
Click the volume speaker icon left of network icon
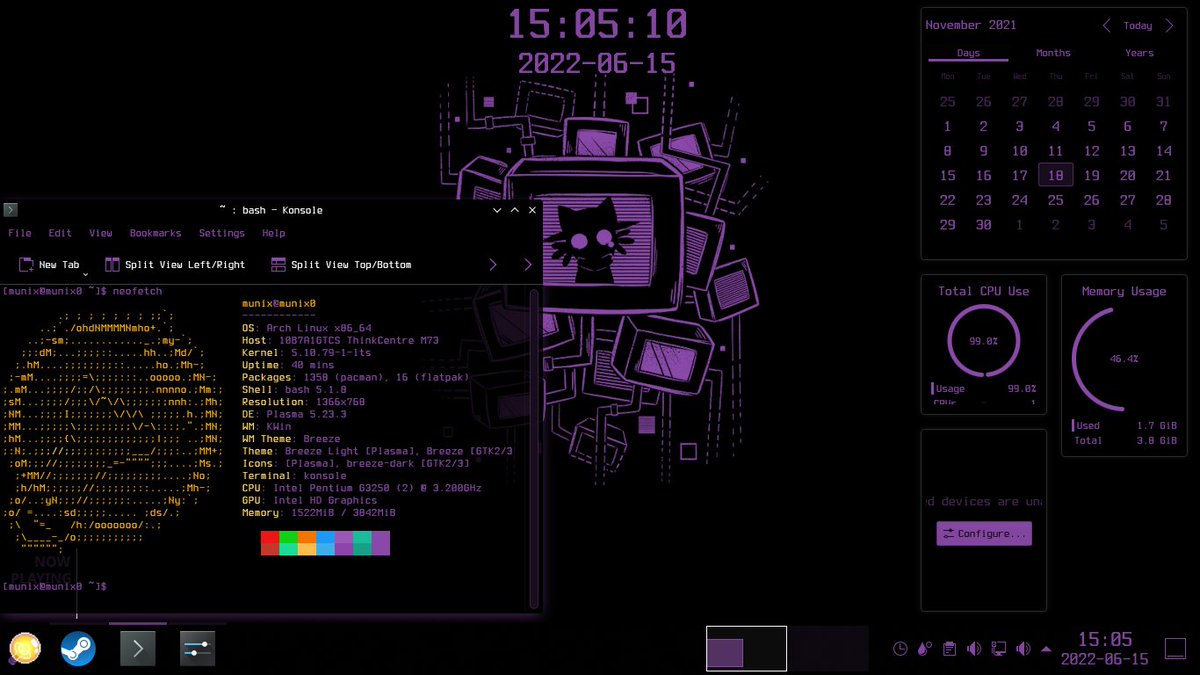tap(974, 649)
